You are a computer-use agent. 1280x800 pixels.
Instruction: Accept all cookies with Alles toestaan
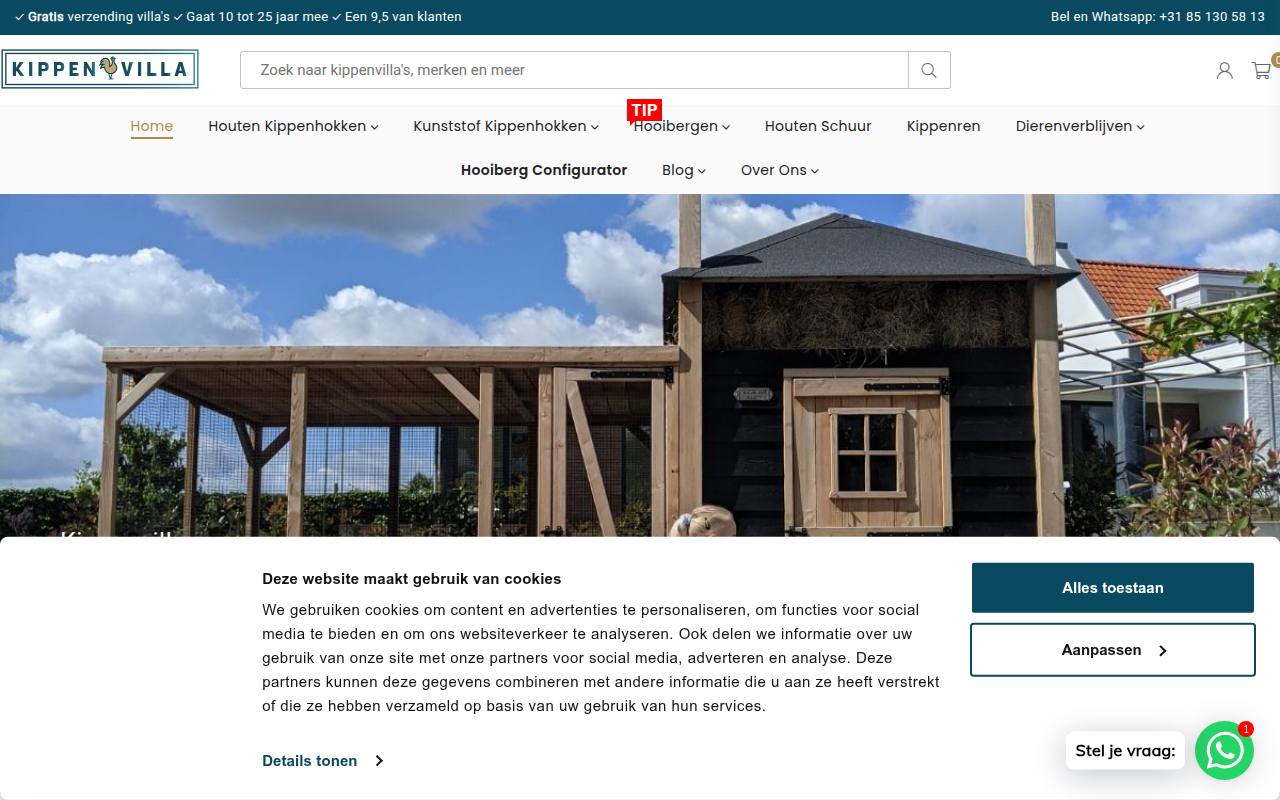1113,588
